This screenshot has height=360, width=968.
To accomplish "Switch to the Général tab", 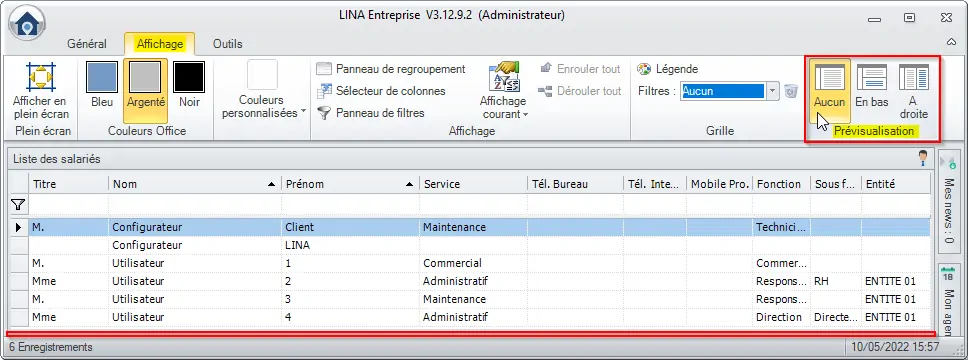I will coord(86,44).
